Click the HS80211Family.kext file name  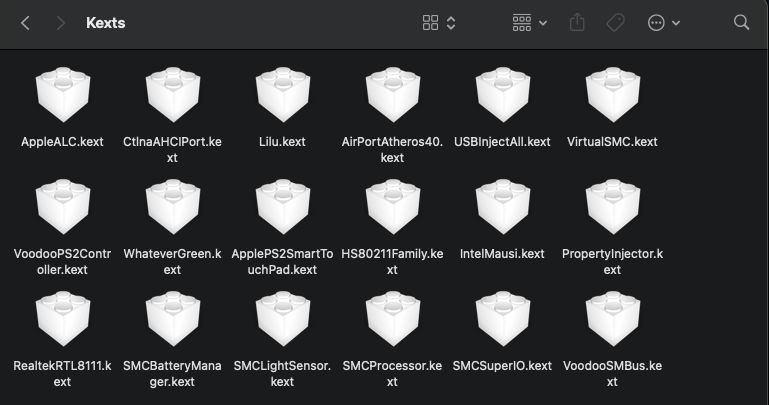[392, 262]
